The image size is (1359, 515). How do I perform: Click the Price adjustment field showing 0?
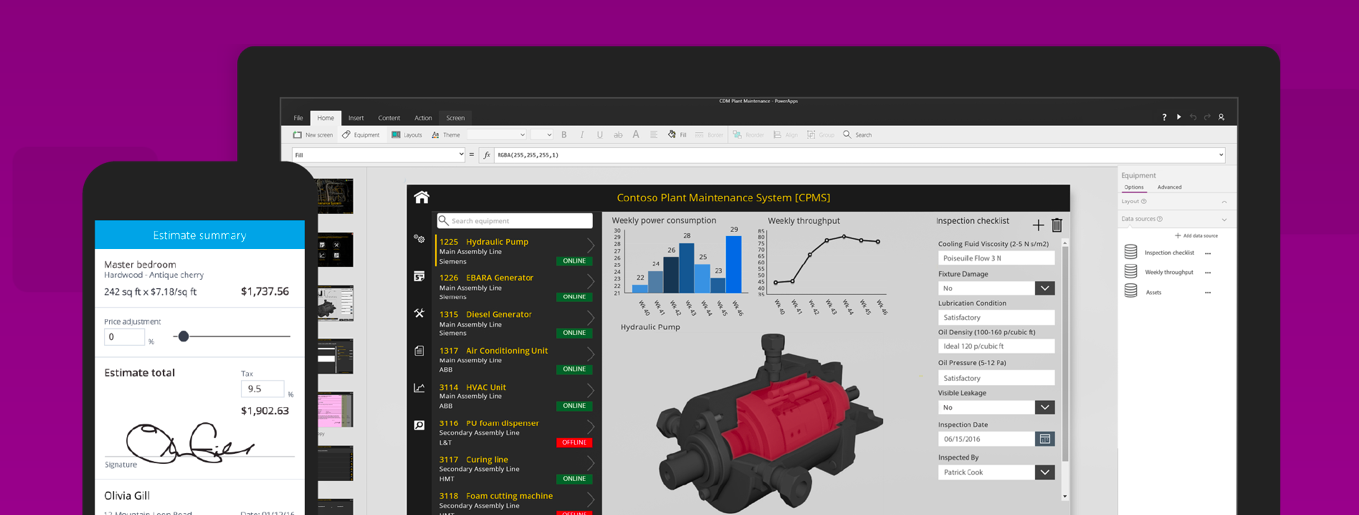pyautogui.click(x=124, y=337)
